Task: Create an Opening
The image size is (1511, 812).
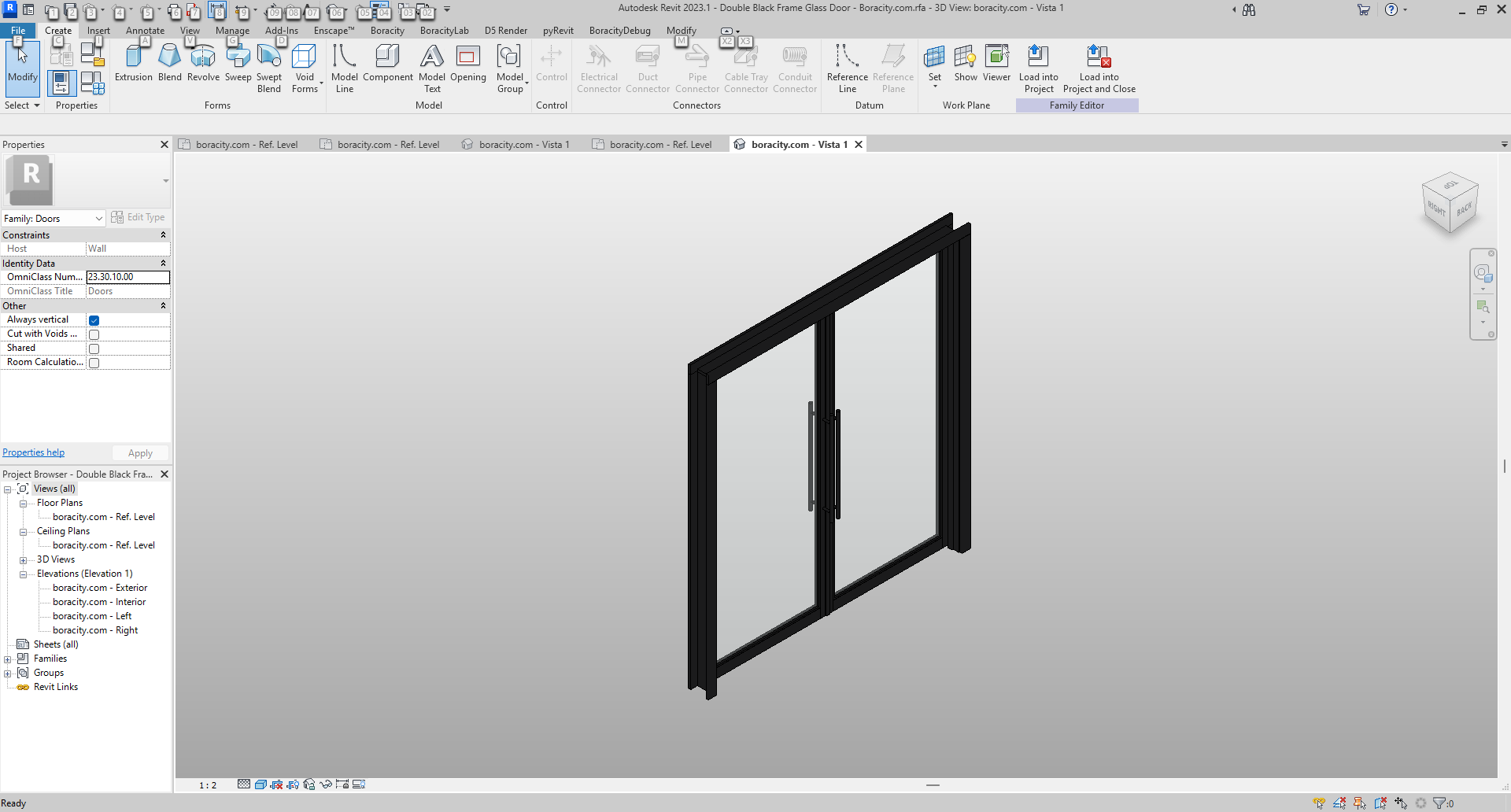Action: pos(468,63)
